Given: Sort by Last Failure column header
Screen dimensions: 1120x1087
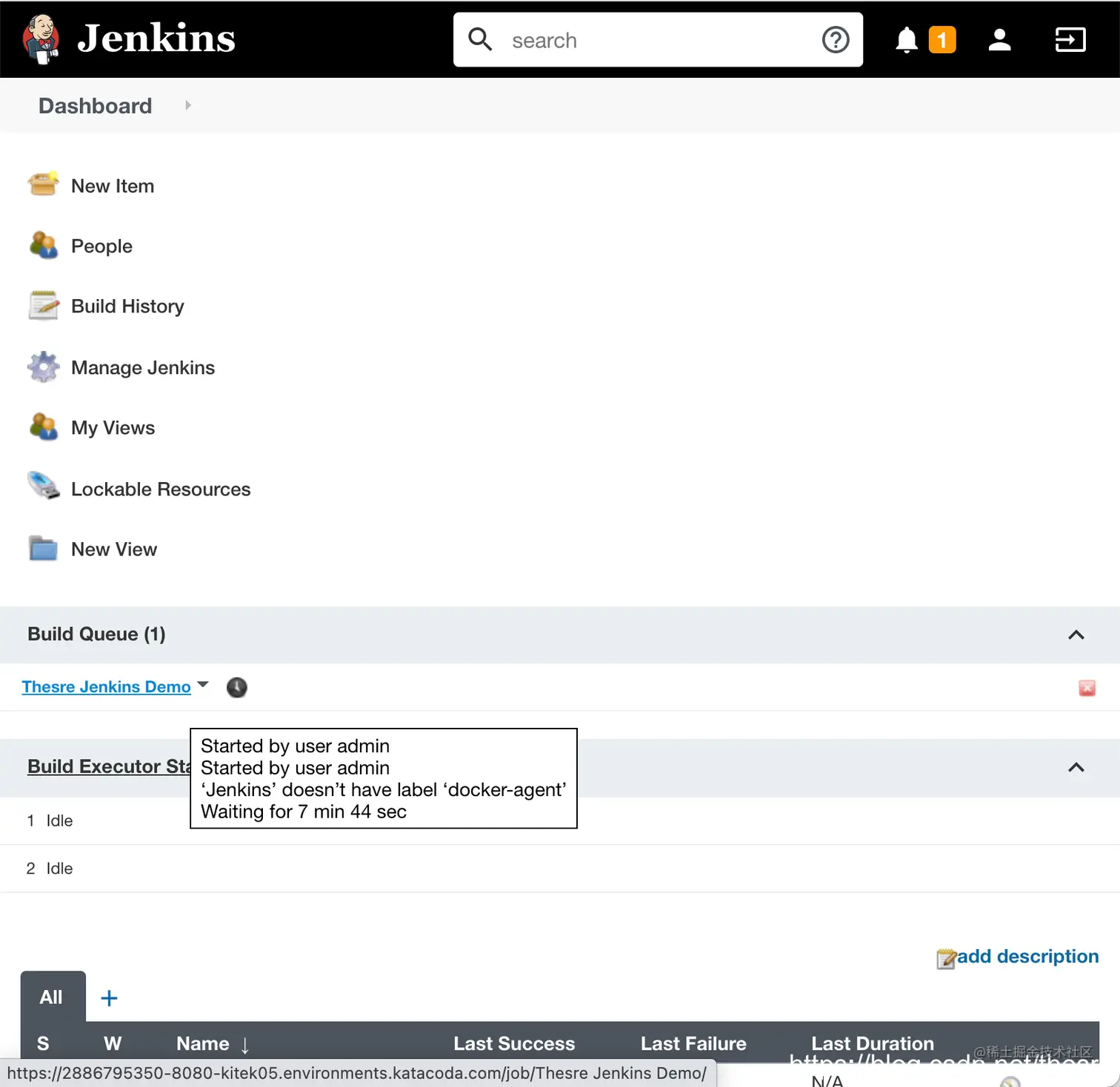Looking at the screenshot, I should (x=693, y=1043).
